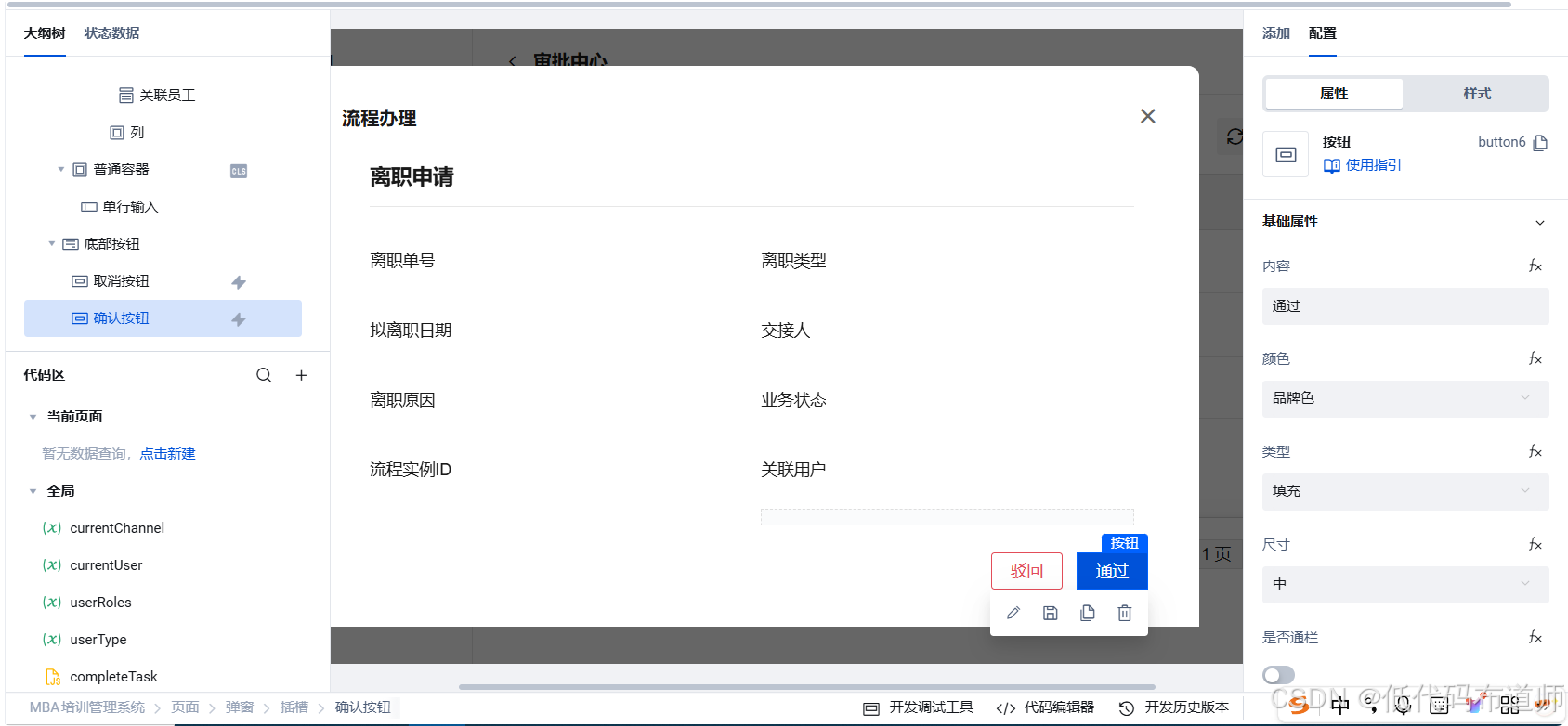
Task: Select 关联员工 in the outline tree
Action: tap(167, 96)
